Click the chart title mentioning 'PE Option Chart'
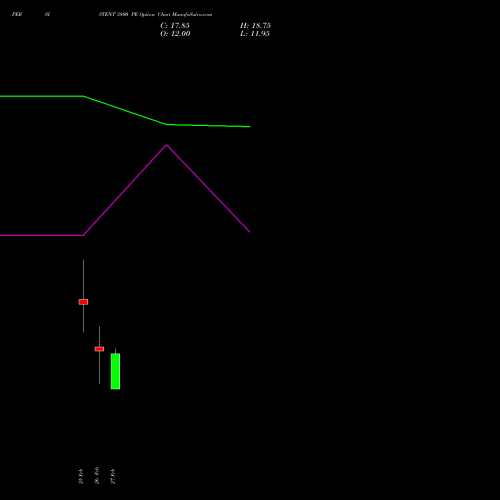Viewport: 500px width, 500px height. click(x=155, y=14)
